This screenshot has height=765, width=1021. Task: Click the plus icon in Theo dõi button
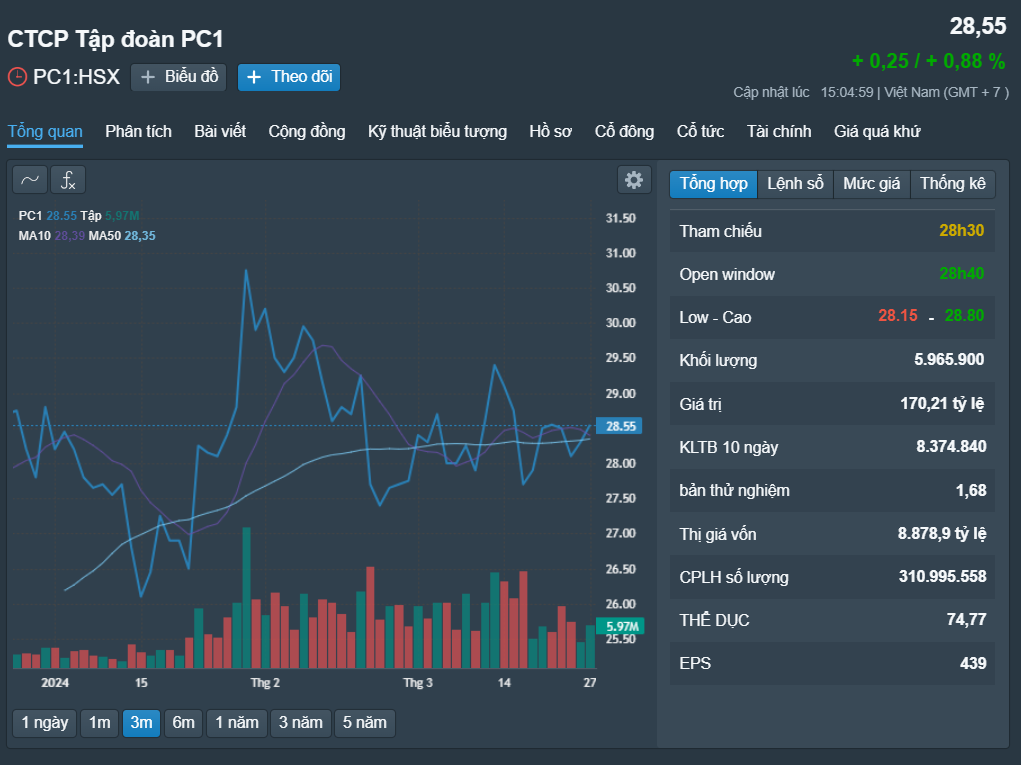(254, 77)
